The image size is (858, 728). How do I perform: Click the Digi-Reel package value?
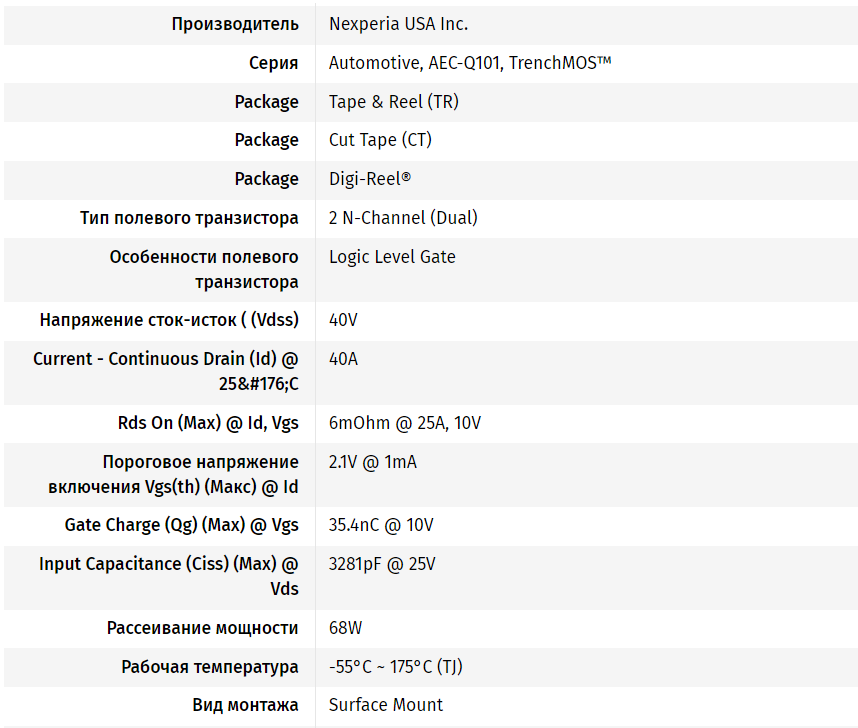[370, 179]
